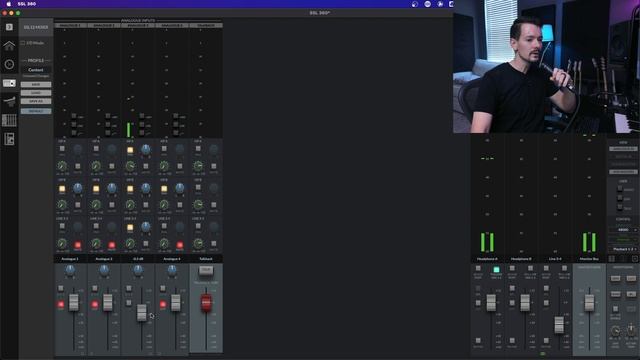The height and width of the screenshot is (360, 640).
Task: Click the Analogue 1 channel name label
Action: click(x=70, y=259)
